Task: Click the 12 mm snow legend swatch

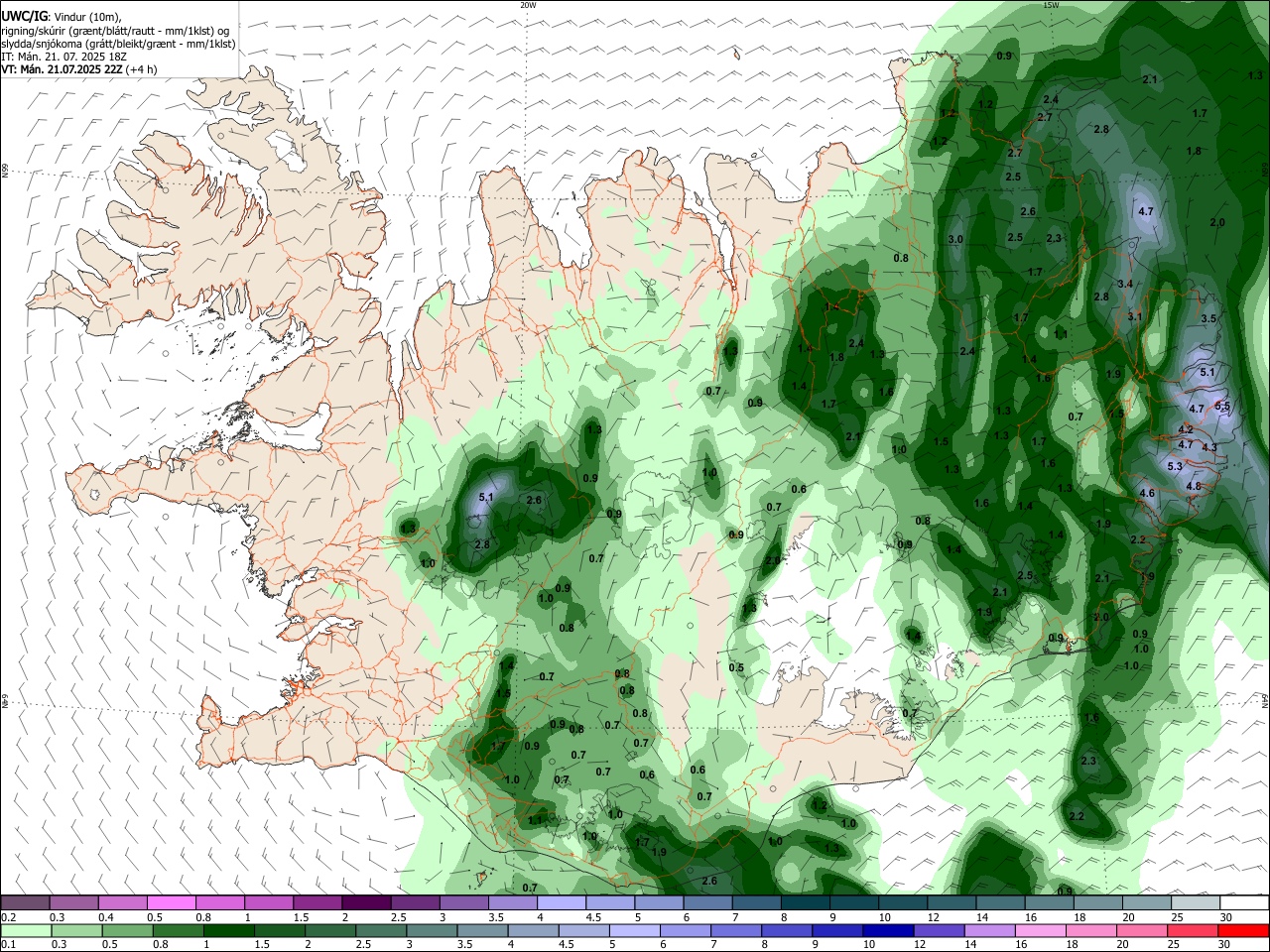Action: (x=952, y=903)
